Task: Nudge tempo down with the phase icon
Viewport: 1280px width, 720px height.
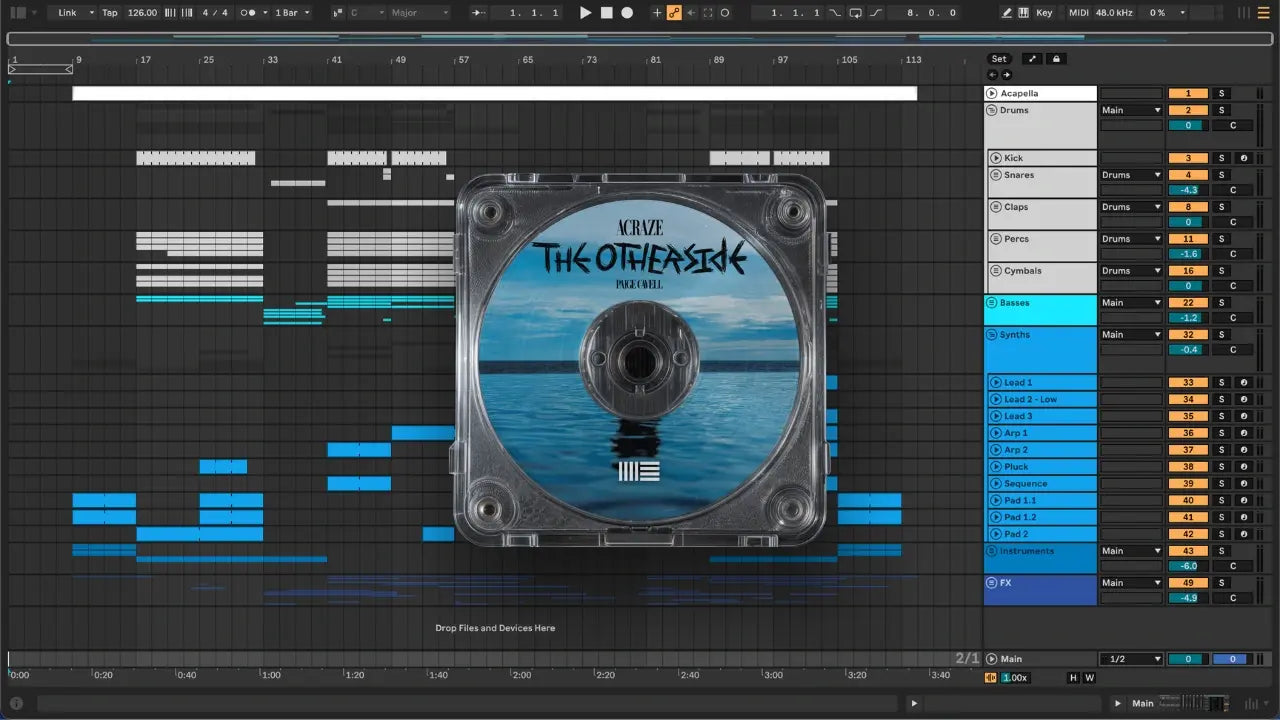Action: [x=170, y=13]
